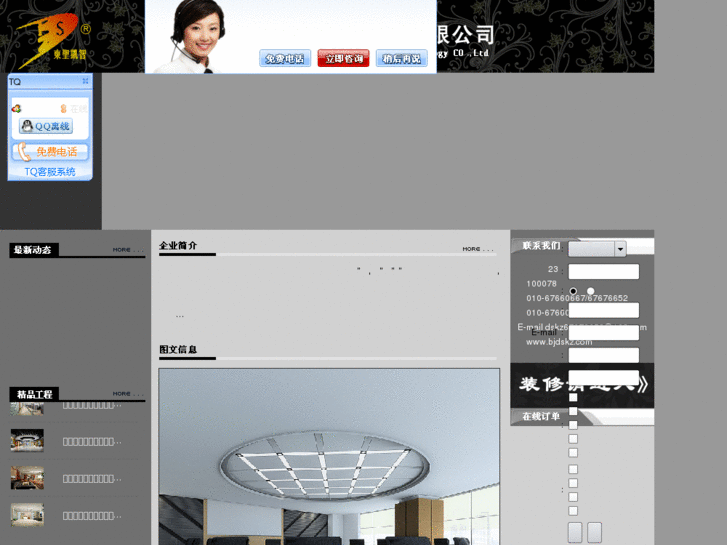
Task: Open MORE link beside 最新动态
Action: [x=127, y=250]
